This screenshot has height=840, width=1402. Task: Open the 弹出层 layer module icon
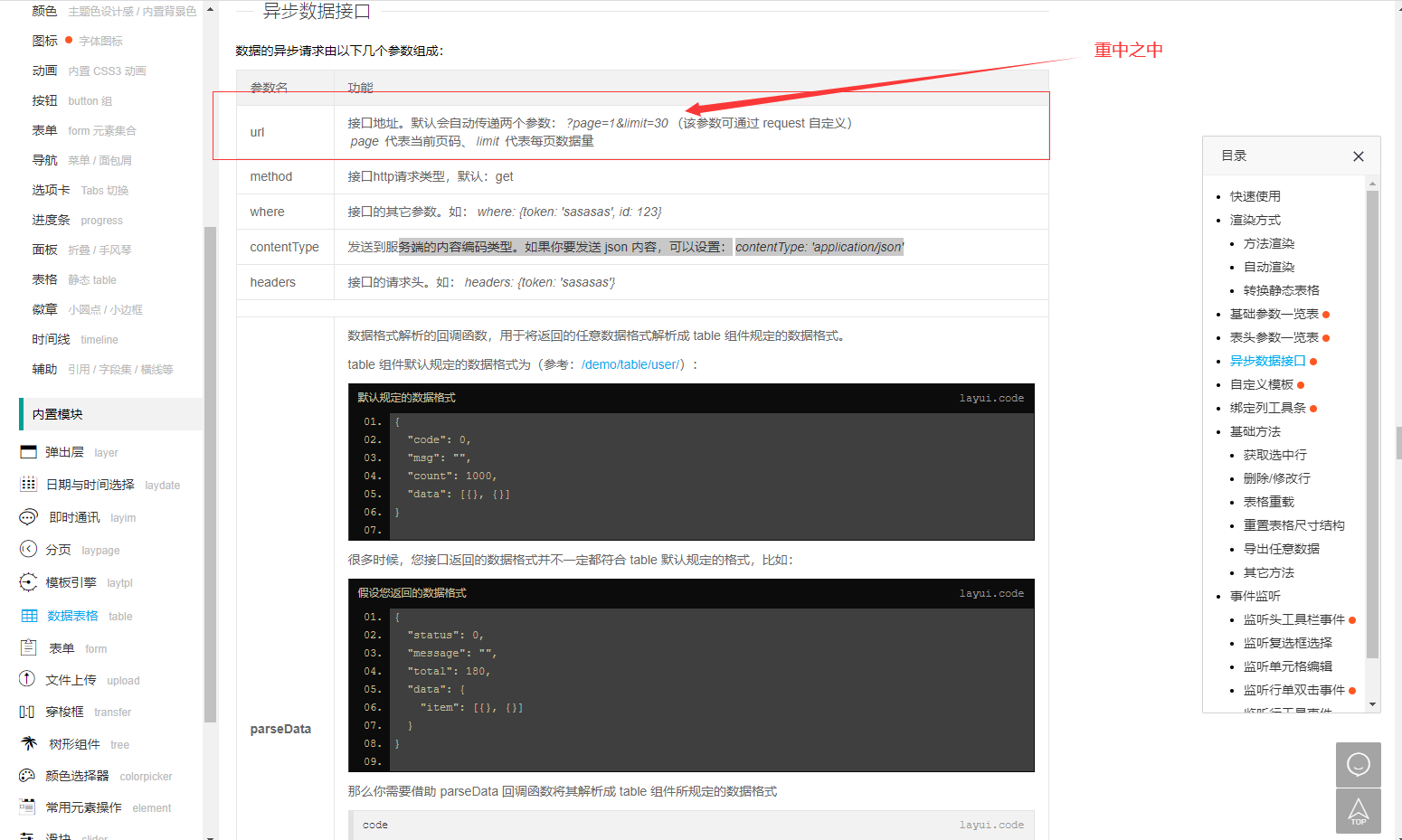pos(28,452)
